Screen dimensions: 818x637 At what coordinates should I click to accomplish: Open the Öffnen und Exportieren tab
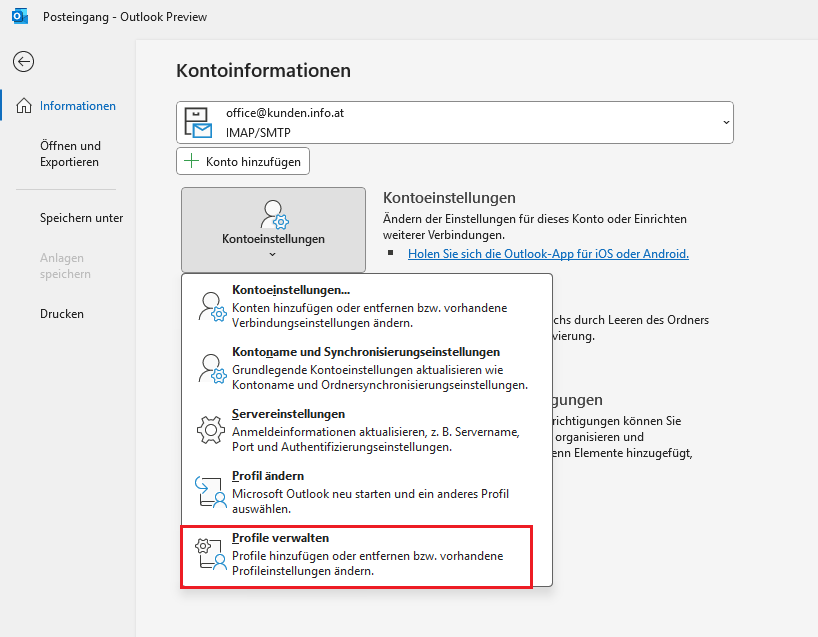coord(70,154)
